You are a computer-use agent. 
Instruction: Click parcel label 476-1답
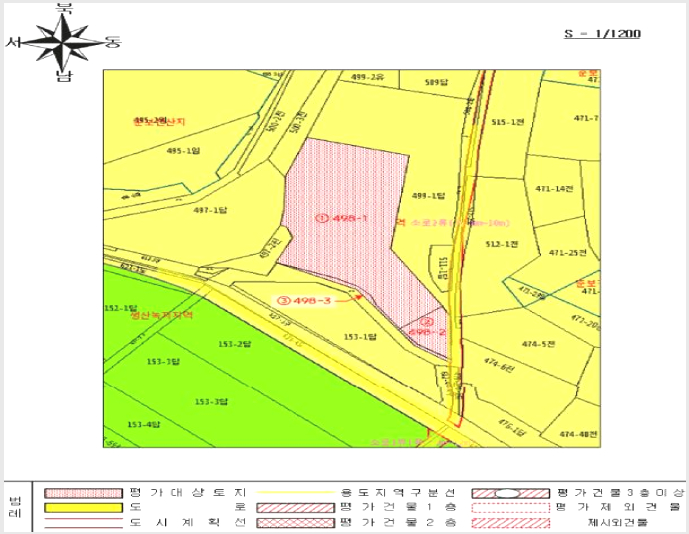click(x=511, y=428)
